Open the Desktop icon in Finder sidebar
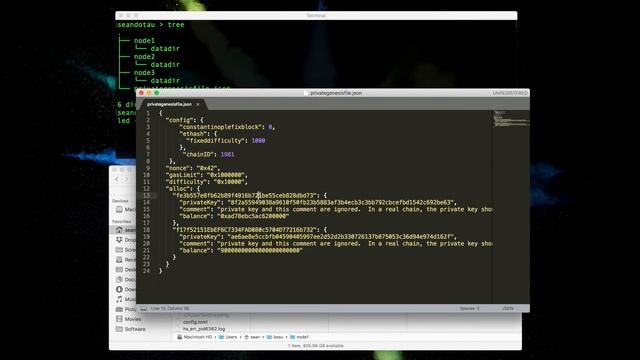Screen dimensions: 640x360 [x=119, y=270]
